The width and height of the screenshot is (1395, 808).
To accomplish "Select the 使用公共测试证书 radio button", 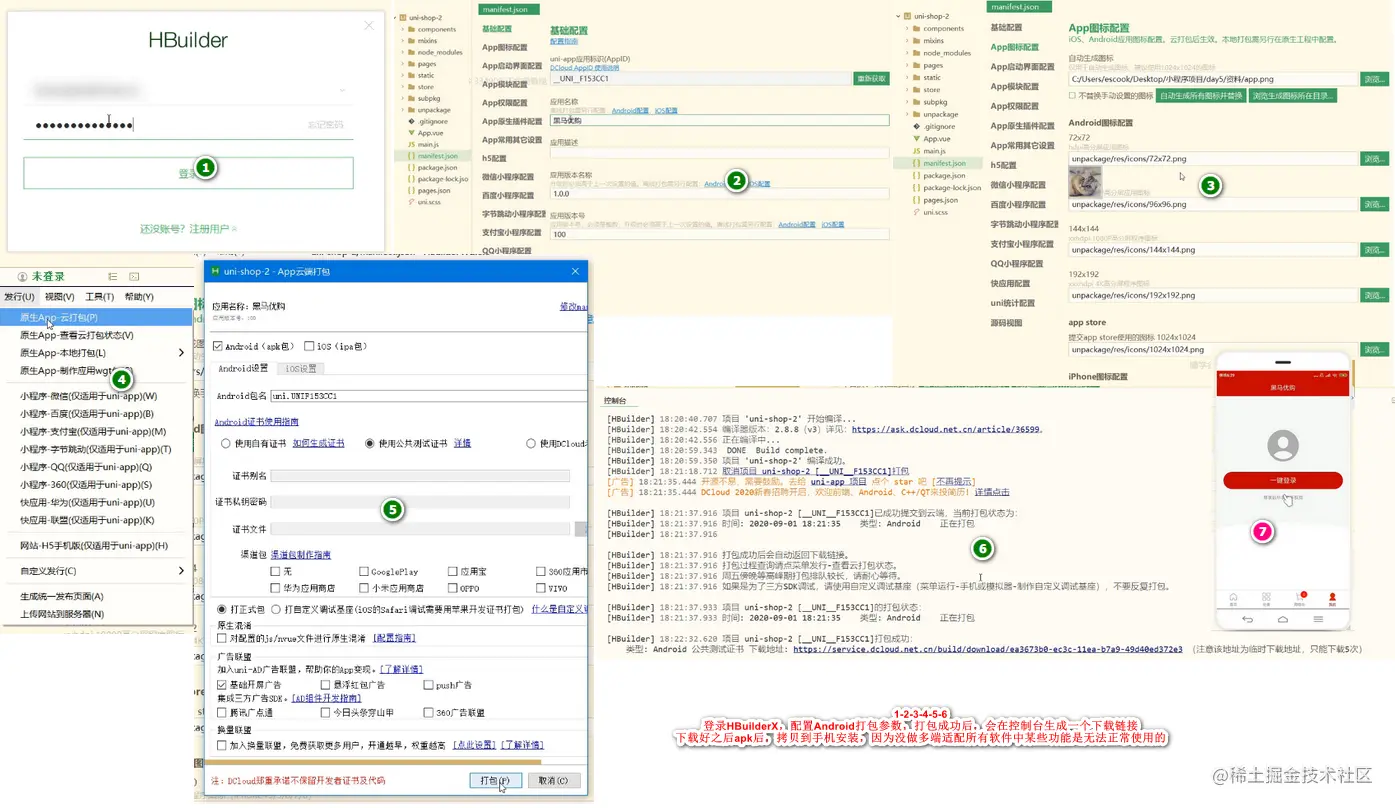I will [370, 443].
